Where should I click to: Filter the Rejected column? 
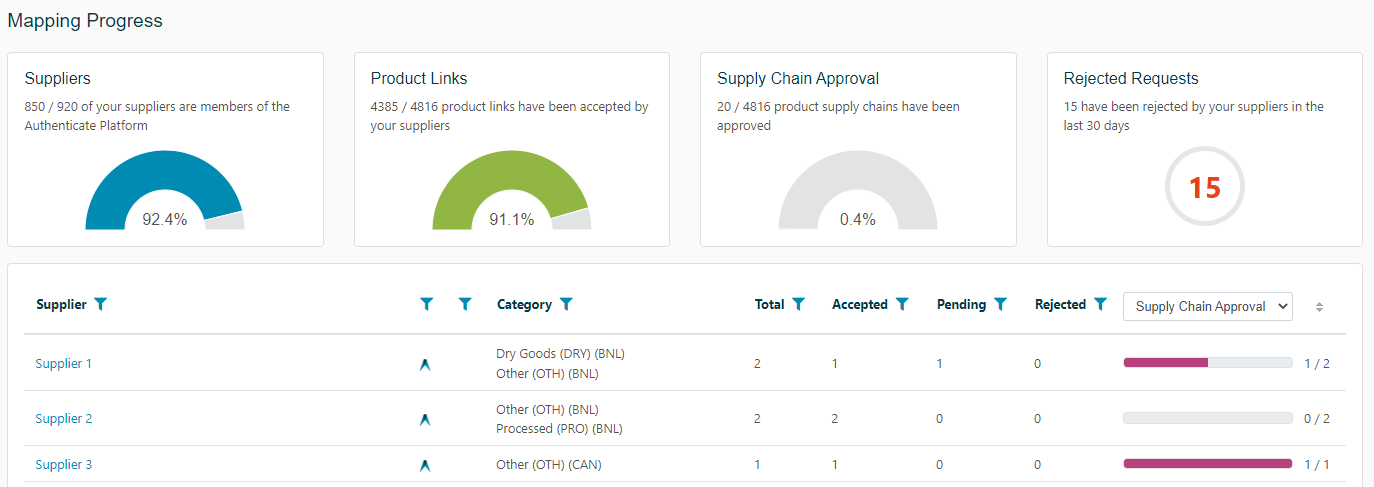(x=1100, y=305)
